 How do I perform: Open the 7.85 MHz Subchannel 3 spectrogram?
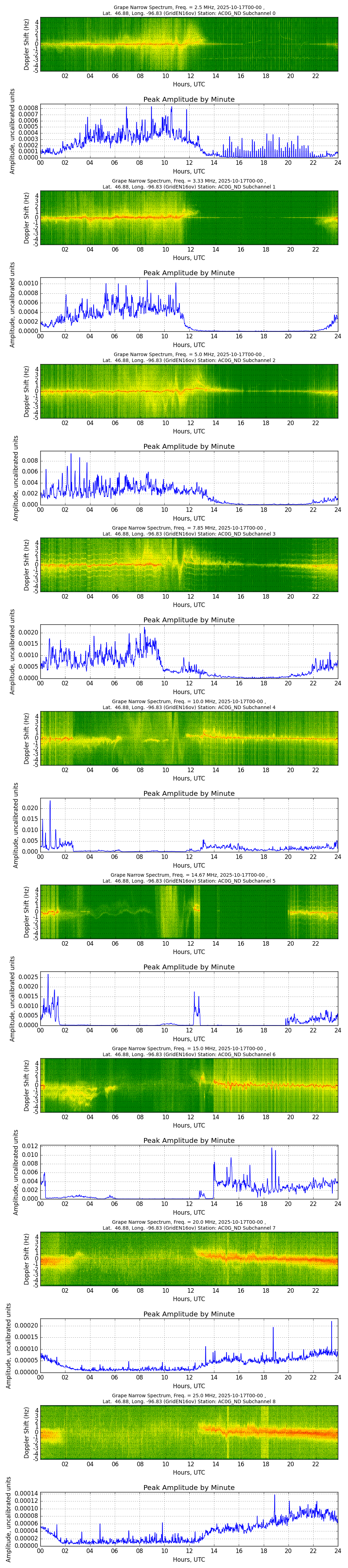click(x=189, y=565)
